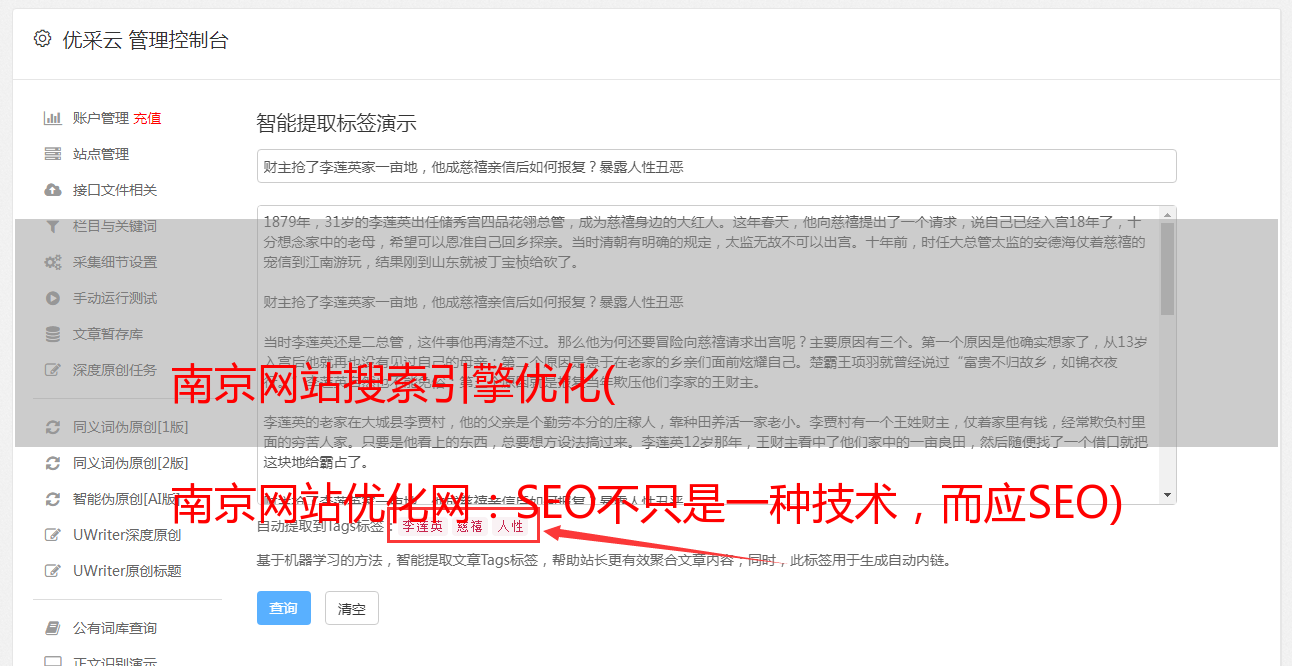Click the article title input field
The width and height of the screenshot is (1292, 666).
click(x=716, y=166)
